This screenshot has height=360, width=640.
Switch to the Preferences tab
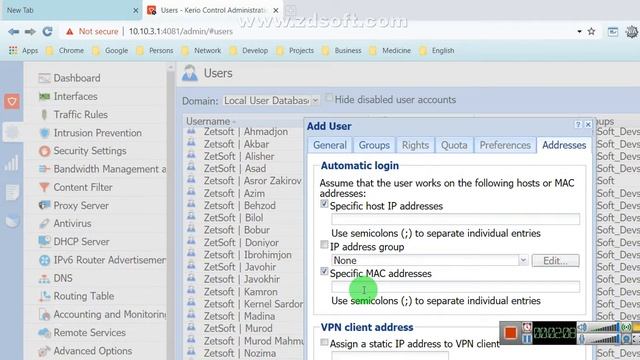[505, 145]
